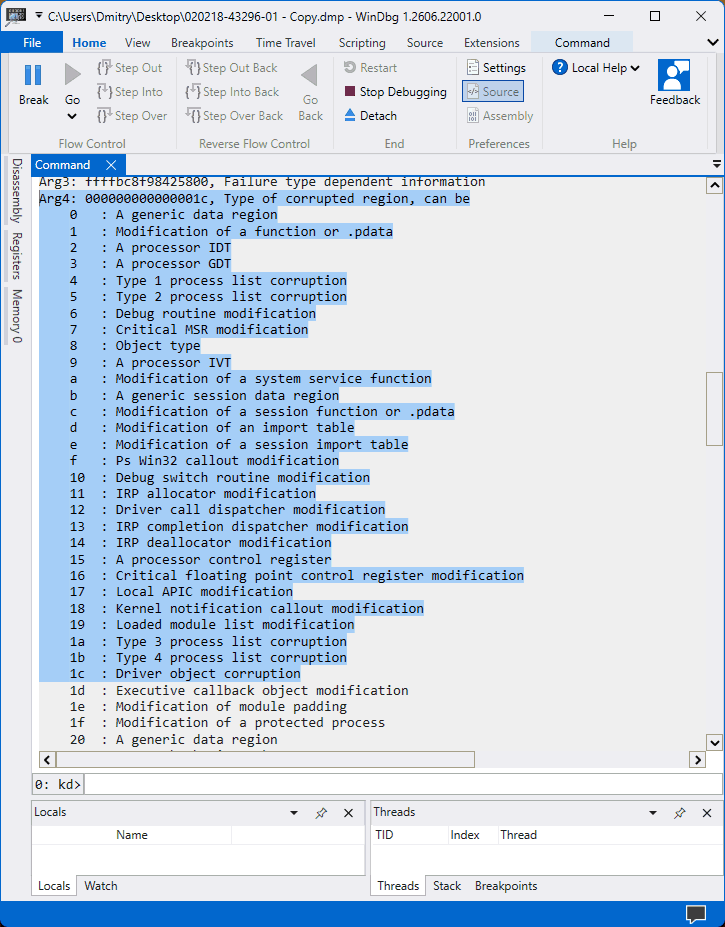Viewport: 725px width, 927px height.
Task: Click the Break pause icon
Action: [x=33, y=76]
